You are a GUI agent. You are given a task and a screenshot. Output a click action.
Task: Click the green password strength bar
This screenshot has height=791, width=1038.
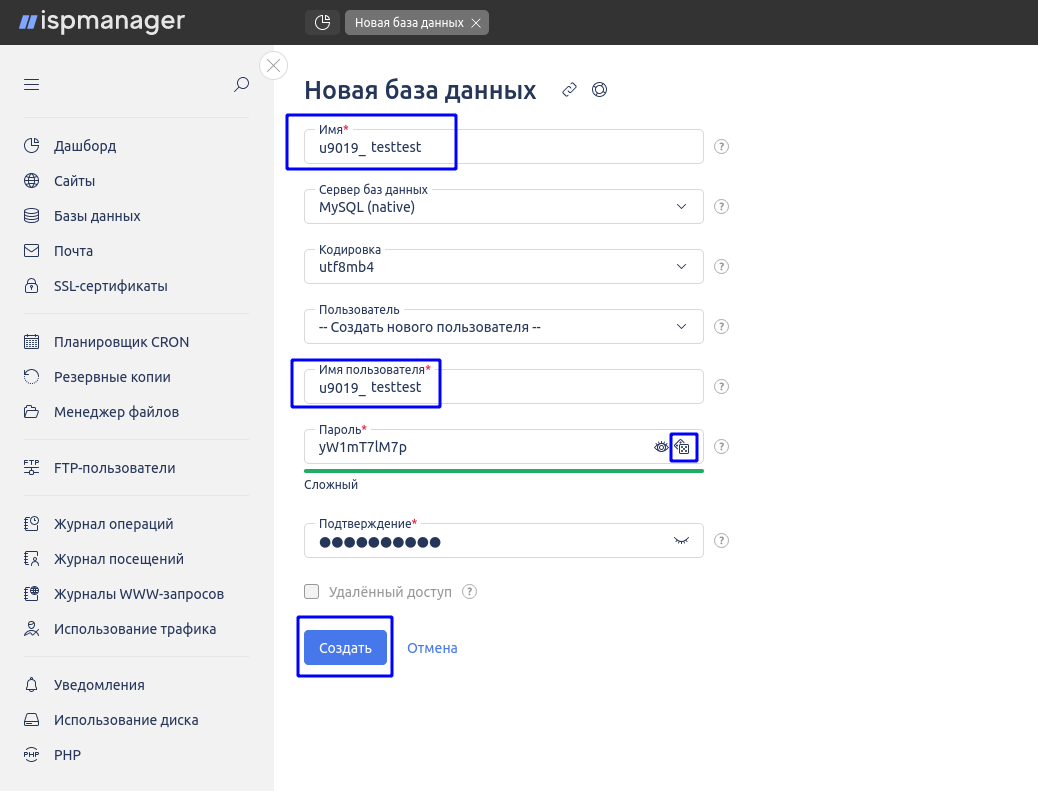tap(504, 471)
